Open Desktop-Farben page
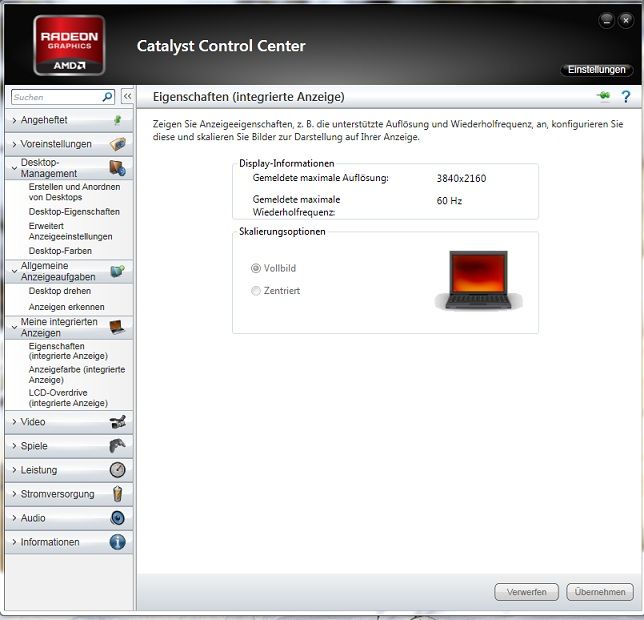The image size is (644, 620). (60, 250)
